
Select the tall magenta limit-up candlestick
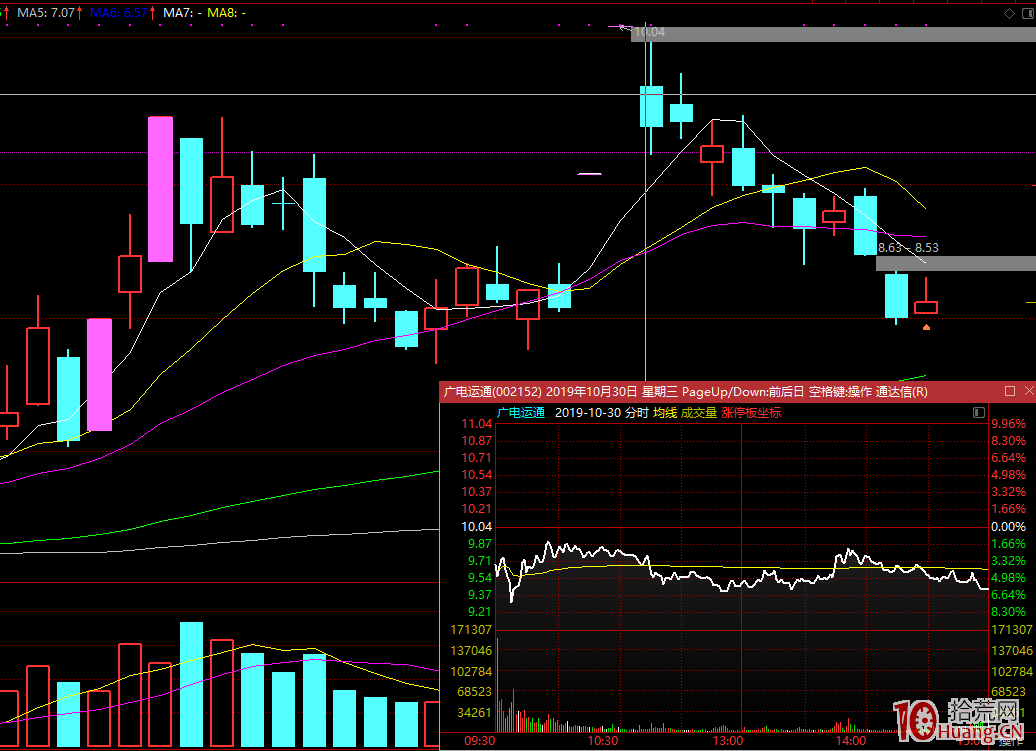(x=160, y=189)
